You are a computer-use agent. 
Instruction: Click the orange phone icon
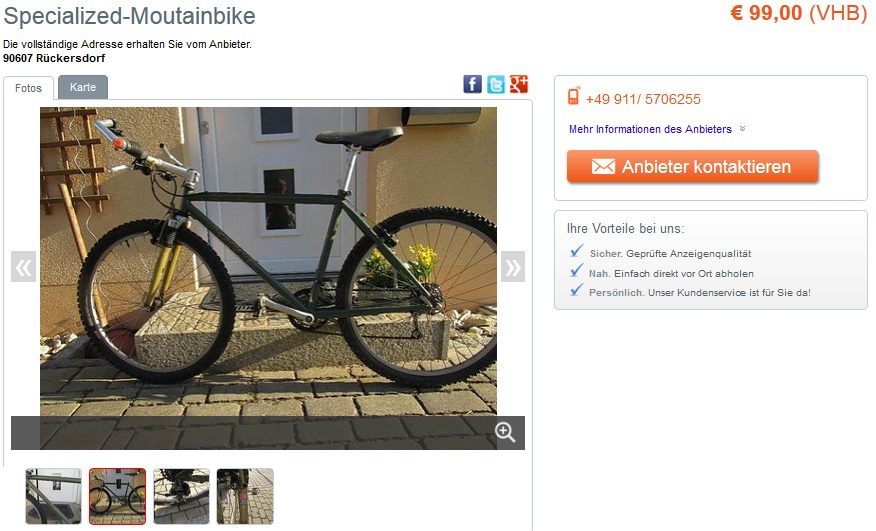coord(574,96)
